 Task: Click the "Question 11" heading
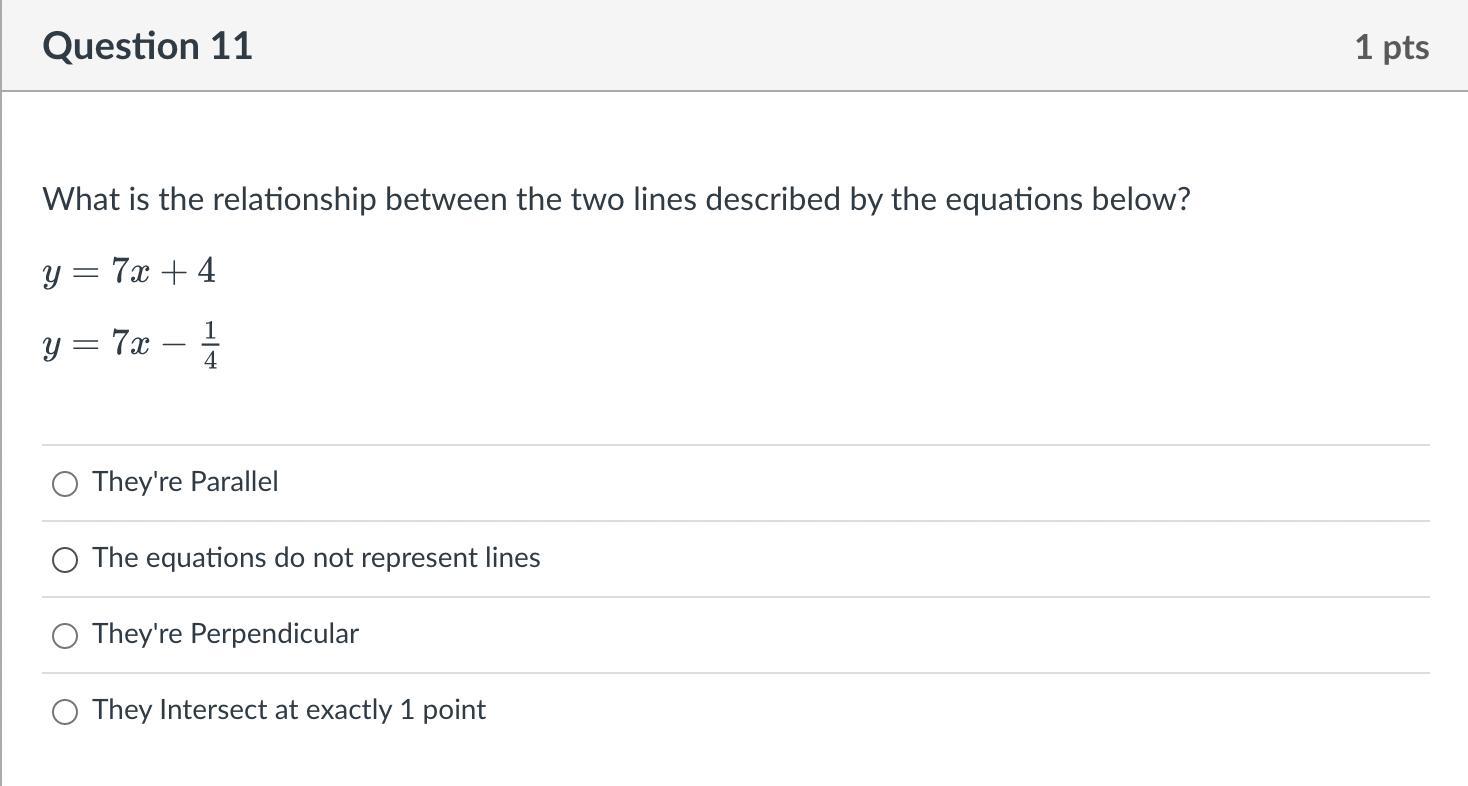point(148,47)
